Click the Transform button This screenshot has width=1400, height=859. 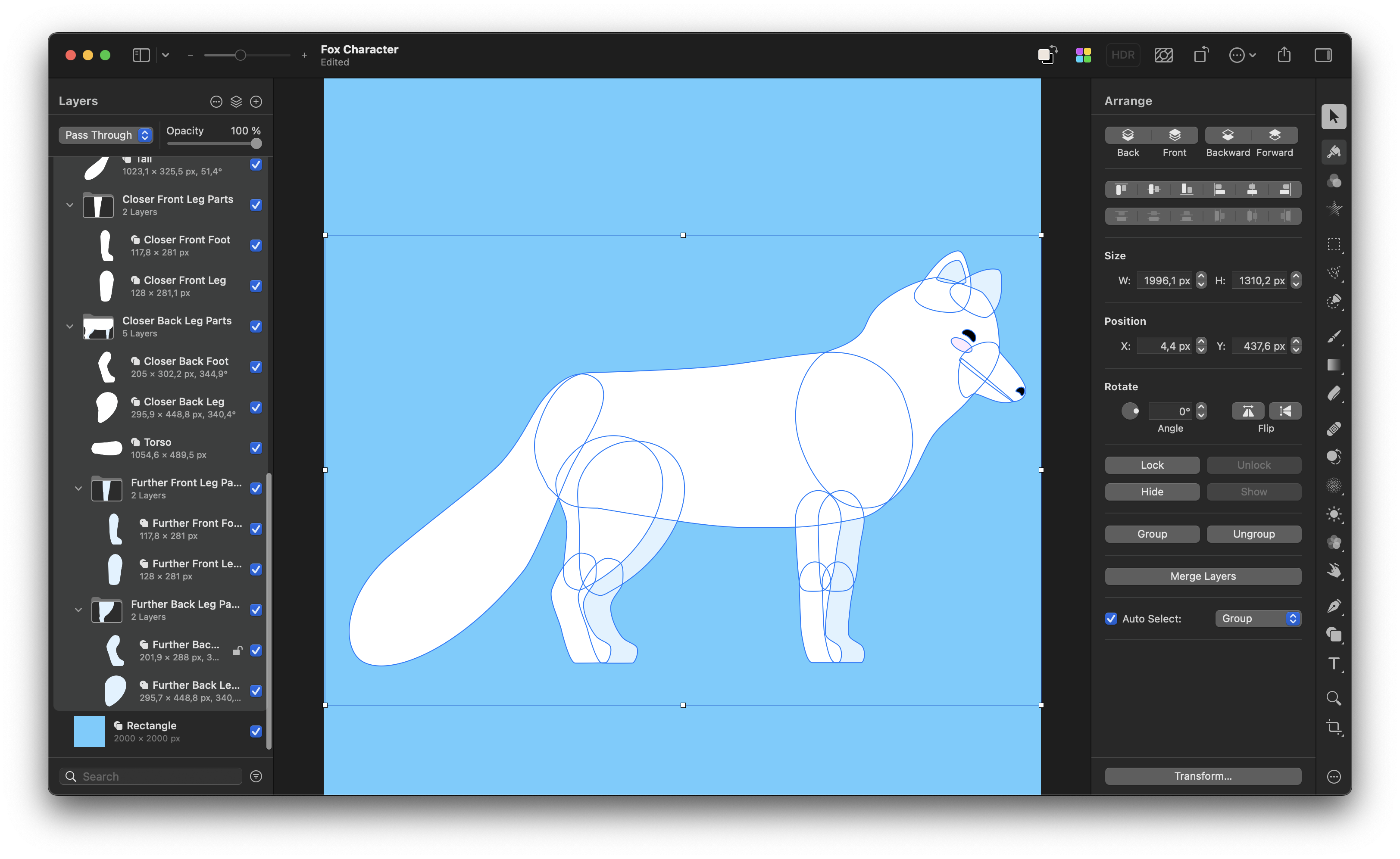1203,776
